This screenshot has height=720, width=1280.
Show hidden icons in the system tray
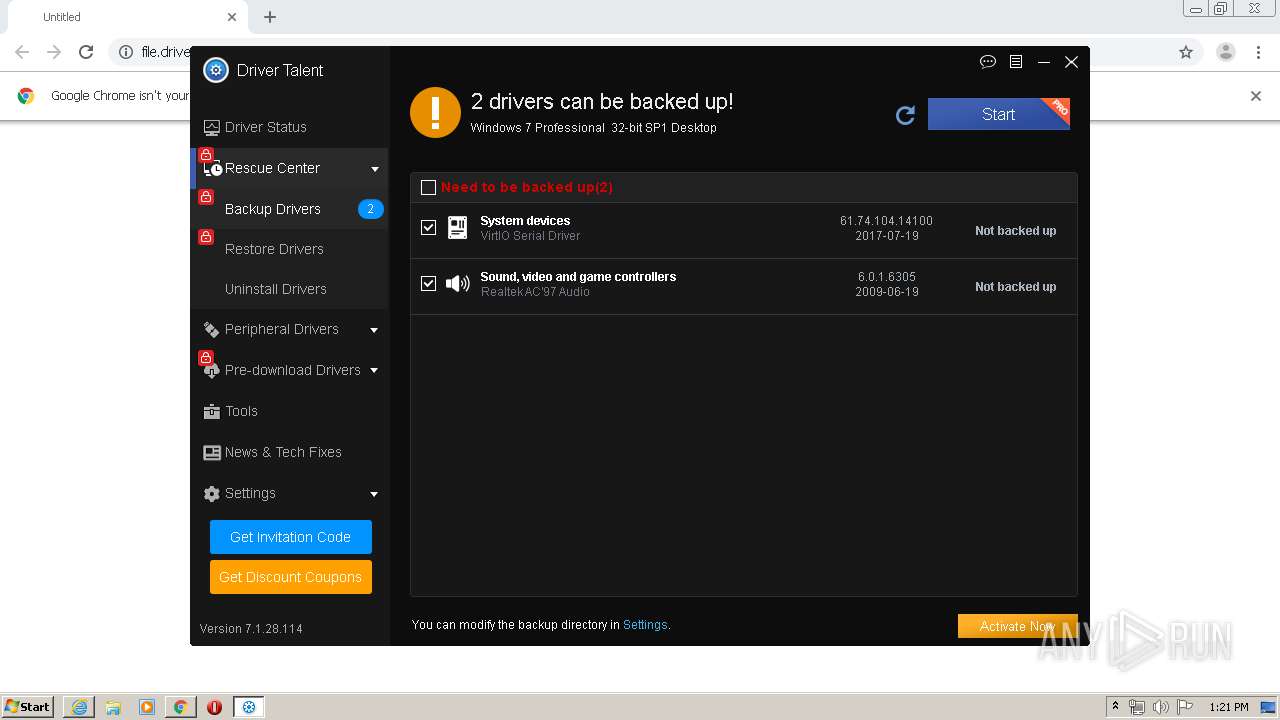(1116, 707)
